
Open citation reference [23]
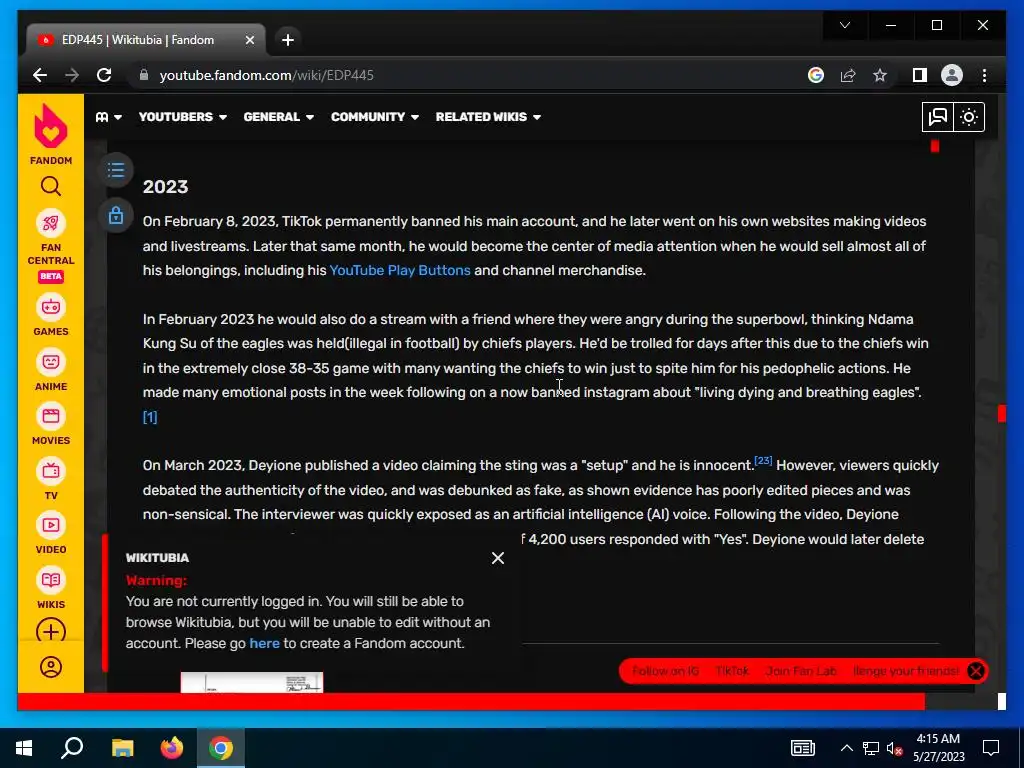(x=763, y=460)
